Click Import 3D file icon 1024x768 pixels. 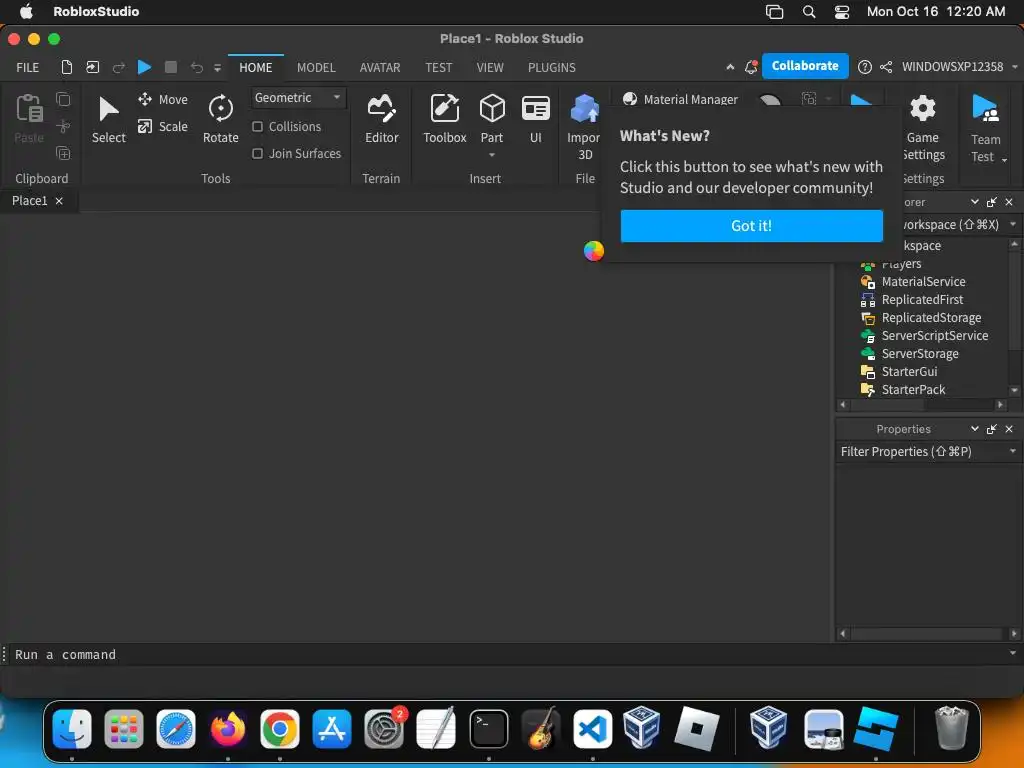pyautogui.click(x=584, y=108)
